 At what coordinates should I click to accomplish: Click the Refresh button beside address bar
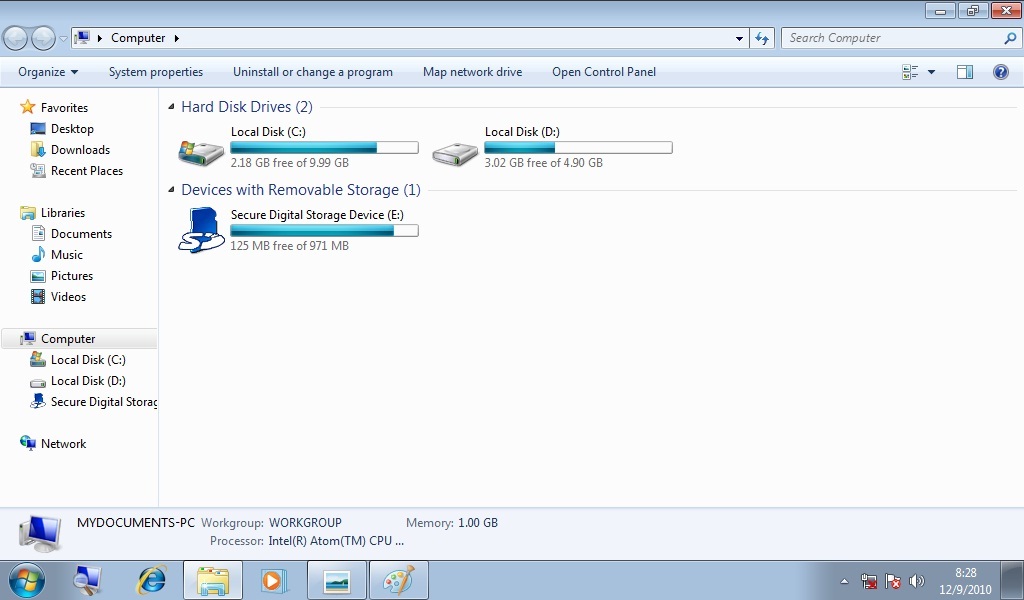coord(762,38)
